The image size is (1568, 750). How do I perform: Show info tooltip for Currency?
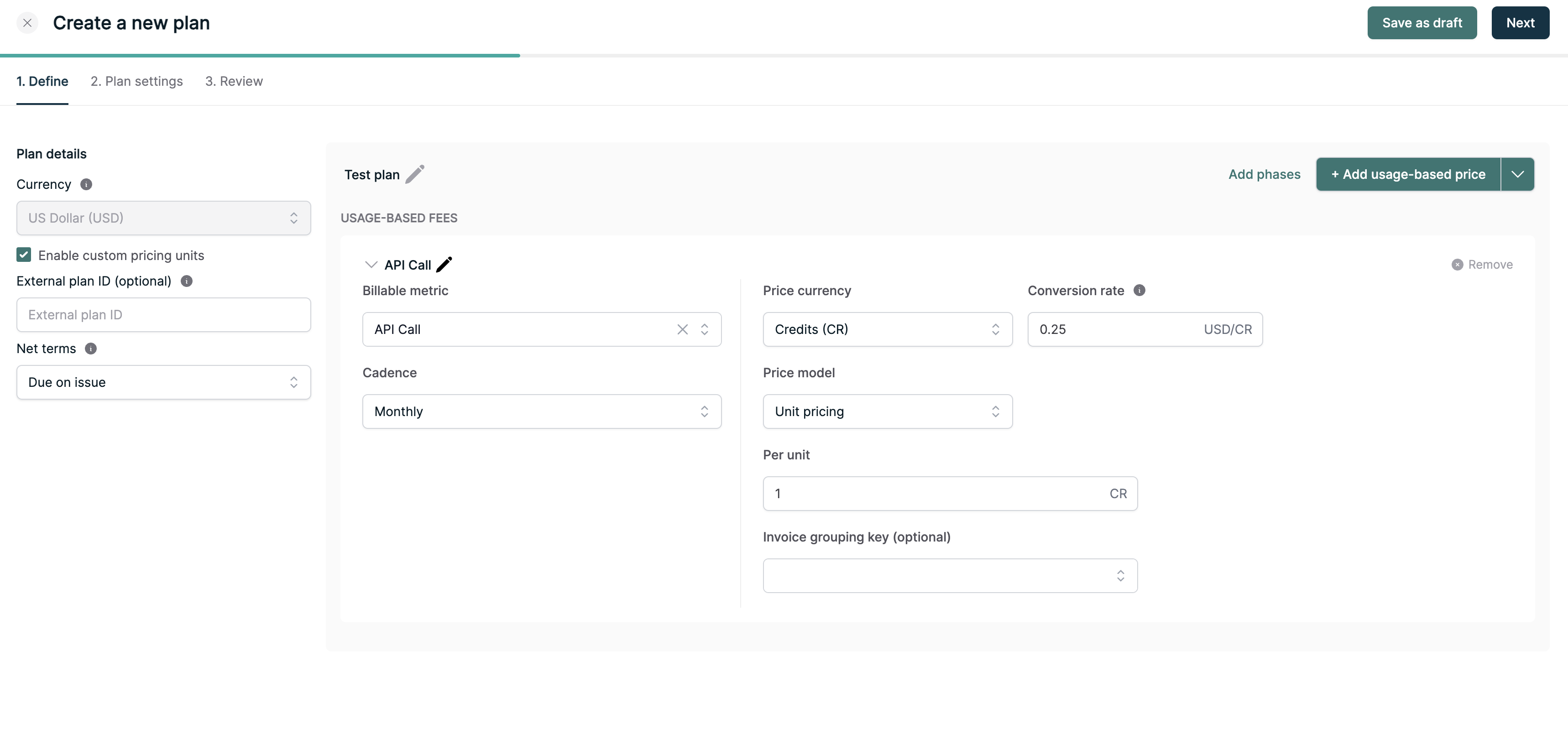point(86,184)
